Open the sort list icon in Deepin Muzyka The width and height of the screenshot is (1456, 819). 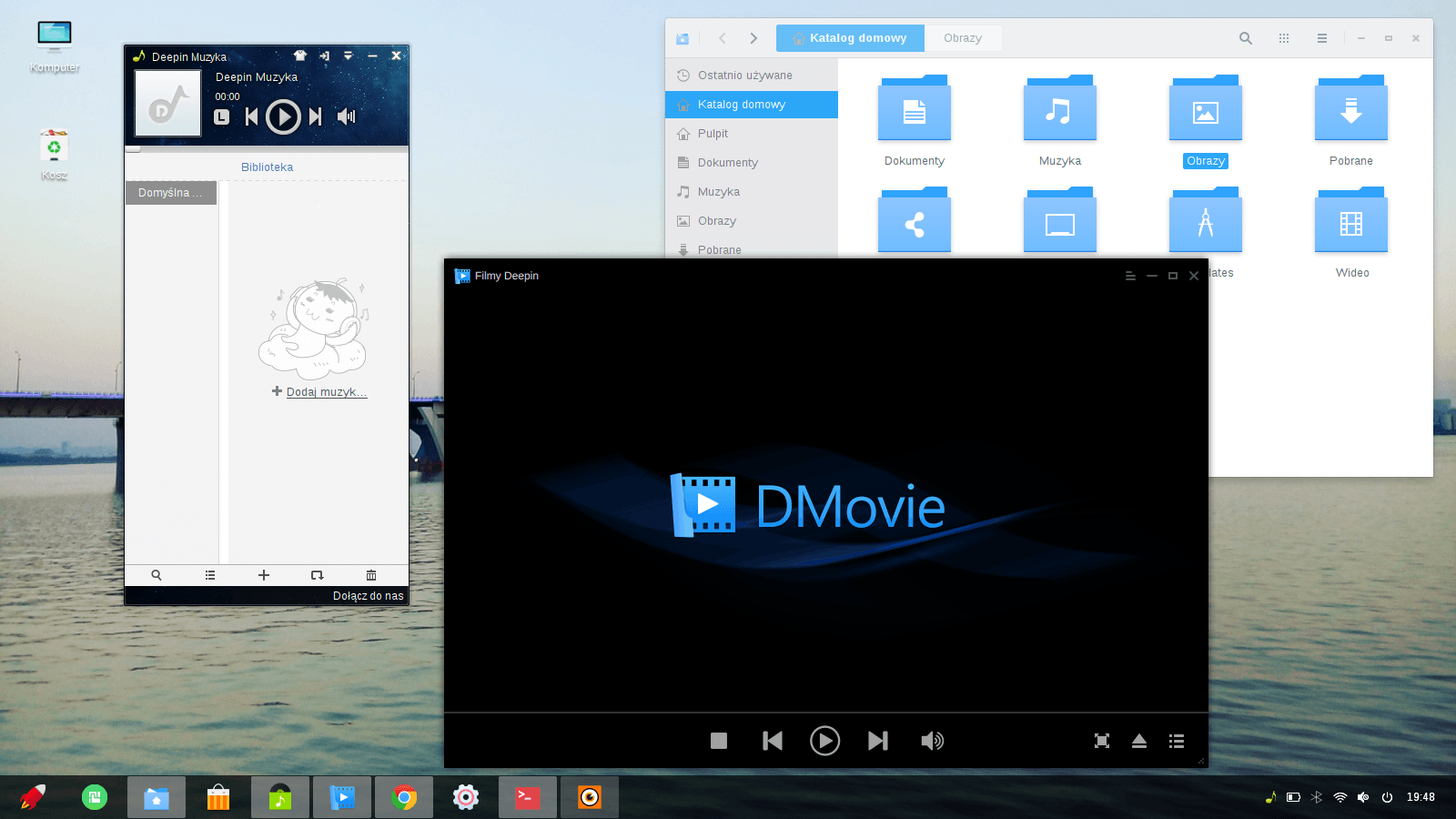210,575
